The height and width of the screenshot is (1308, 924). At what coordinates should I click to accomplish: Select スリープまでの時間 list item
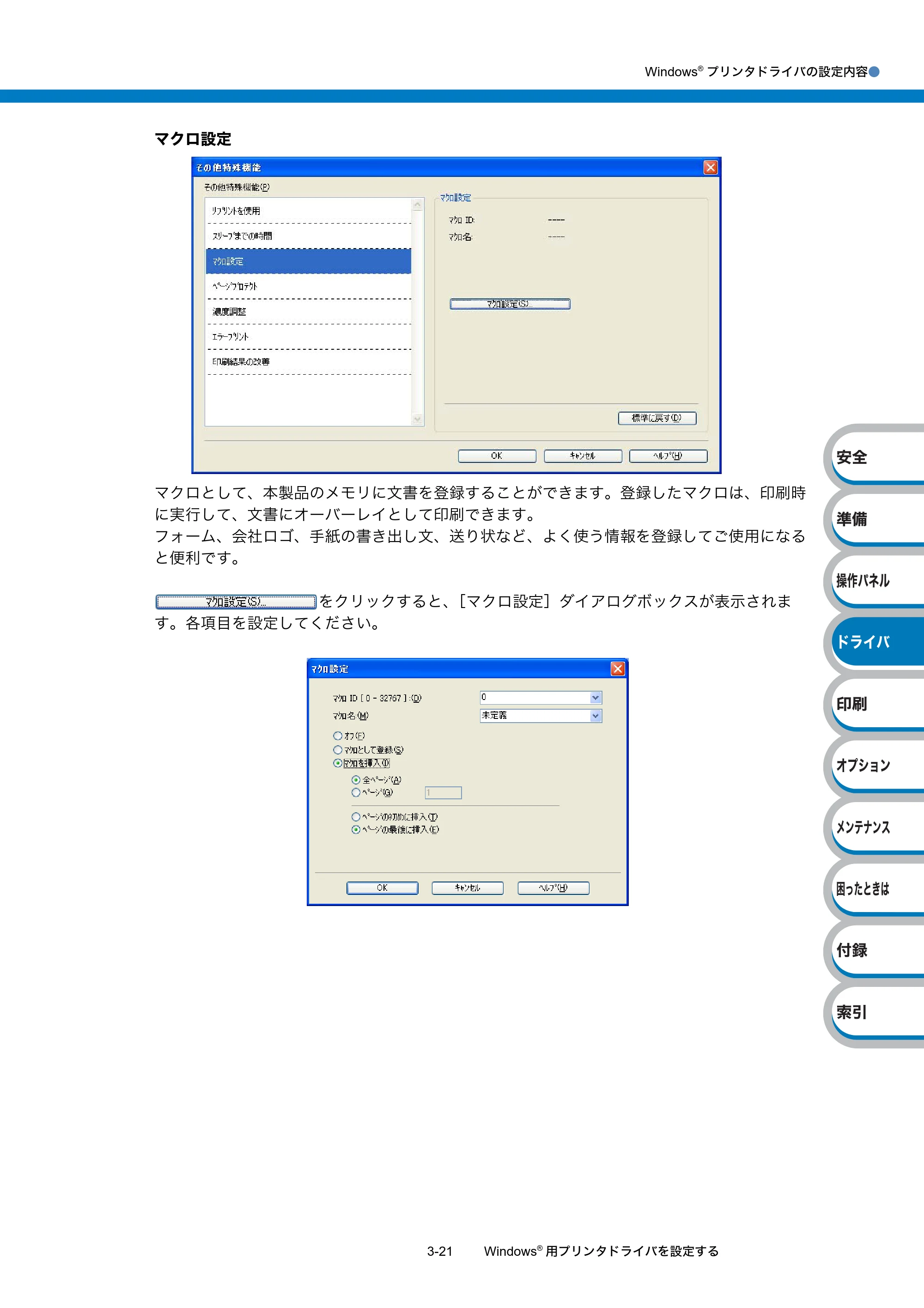(x=308, y=236)
